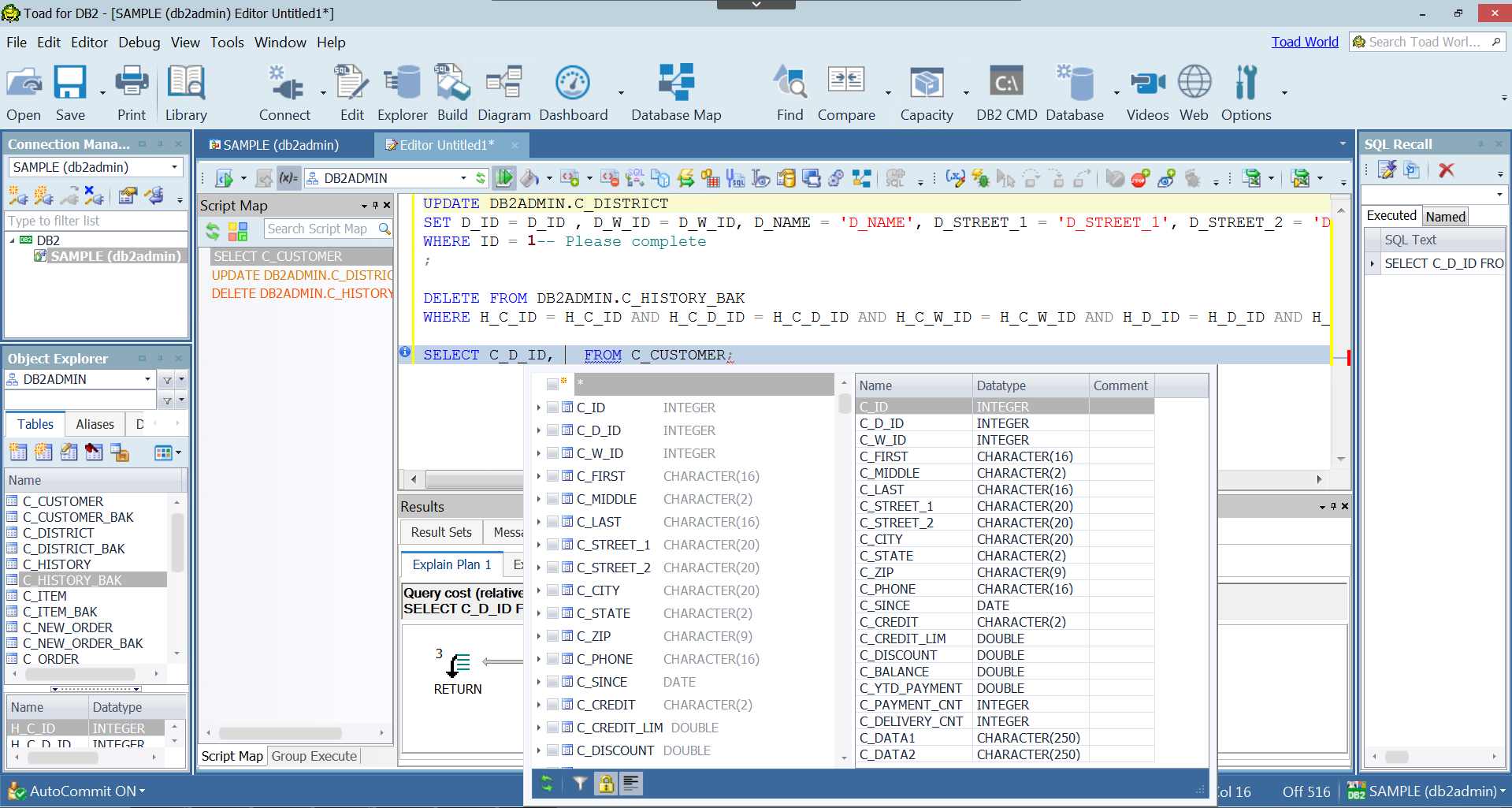
Task: Click the Type to filter list field
Action: click(95, 221)
